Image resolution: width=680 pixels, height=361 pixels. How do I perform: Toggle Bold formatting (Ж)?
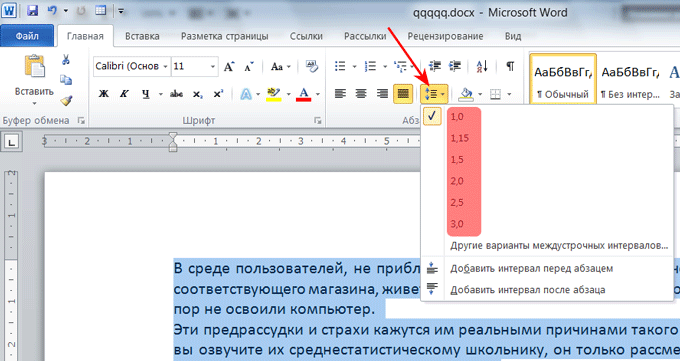click(104, 94)
